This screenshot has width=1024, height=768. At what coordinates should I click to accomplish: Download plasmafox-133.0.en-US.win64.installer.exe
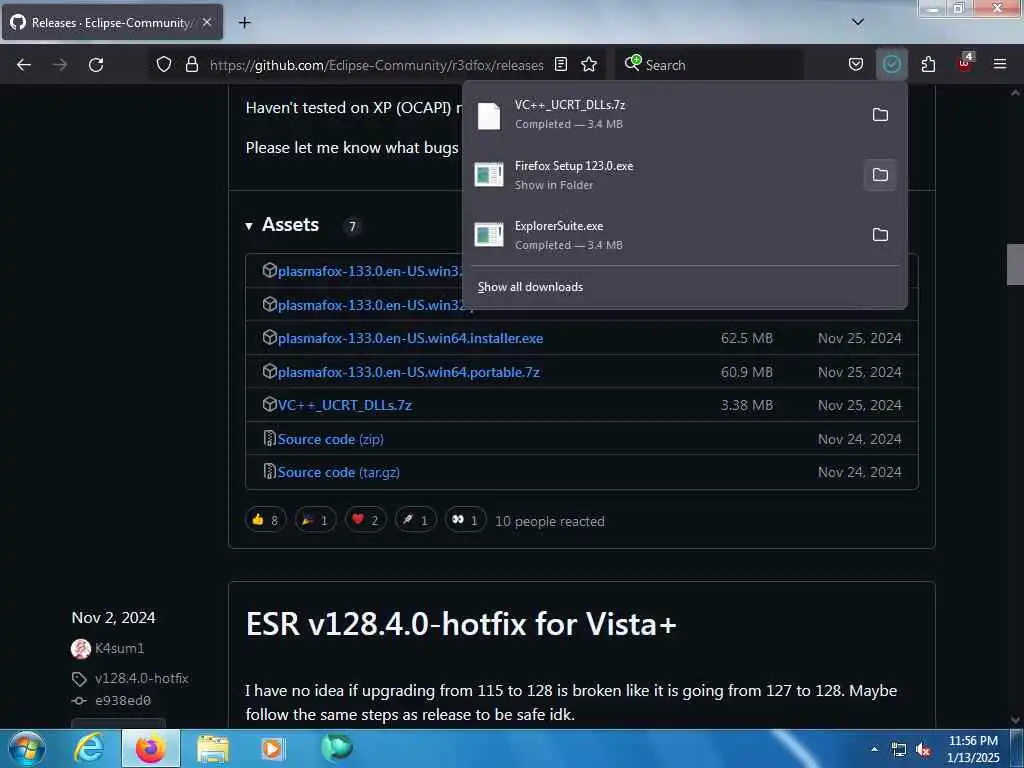click(x=410, y=338)
